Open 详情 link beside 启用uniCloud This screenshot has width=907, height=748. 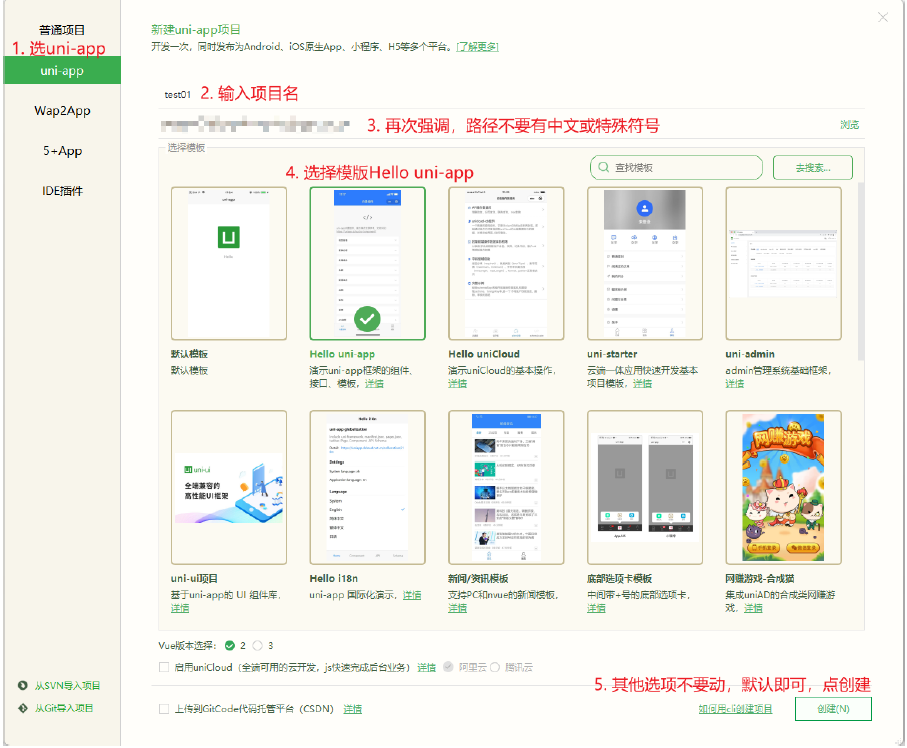[426, 668]
